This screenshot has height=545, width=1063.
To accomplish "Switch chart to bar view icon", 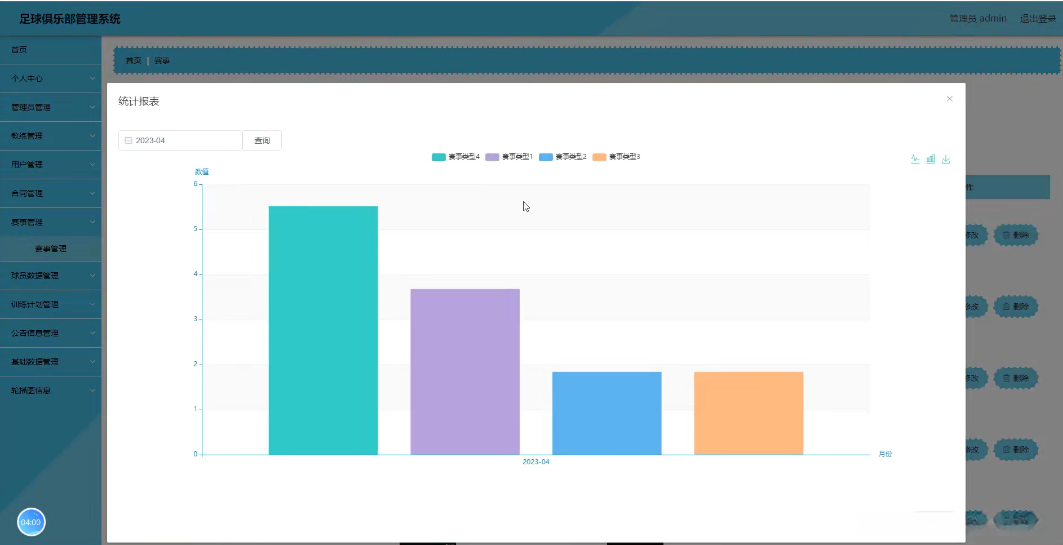I will (x=931, y=159).
